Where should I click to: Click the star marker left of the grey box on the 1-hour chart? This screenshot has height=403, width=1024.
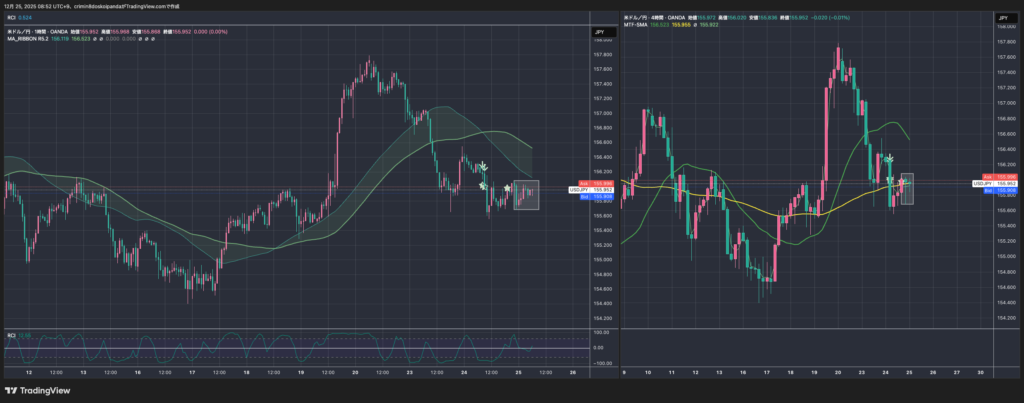507,188
